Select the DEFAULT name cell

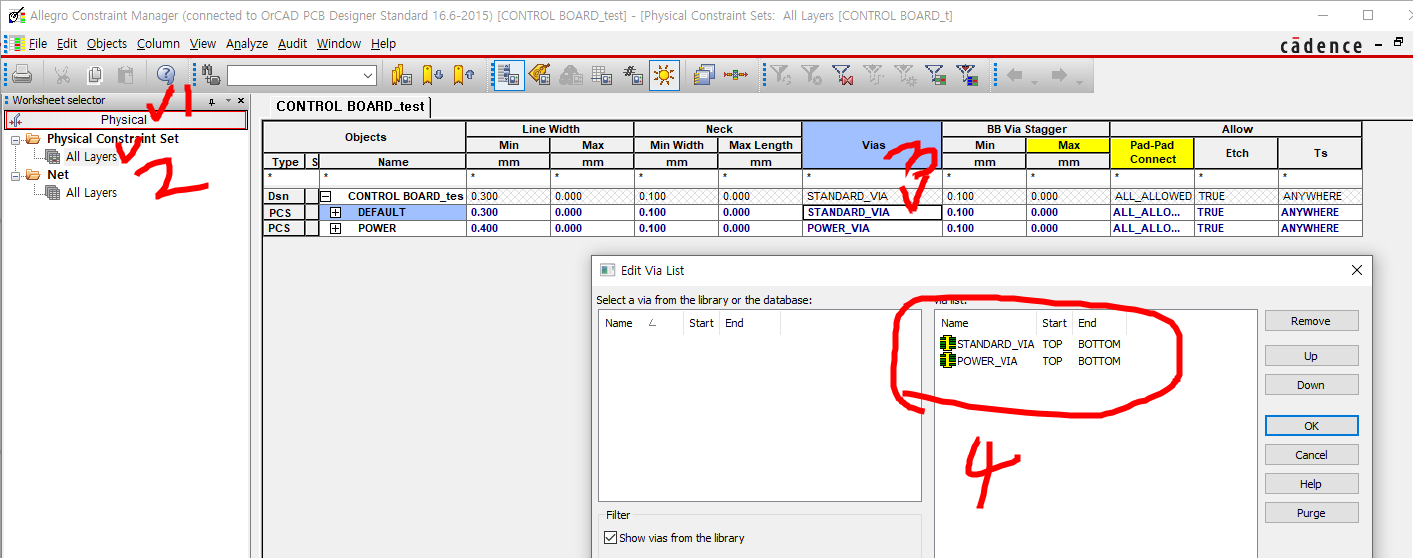click(393, 212)
